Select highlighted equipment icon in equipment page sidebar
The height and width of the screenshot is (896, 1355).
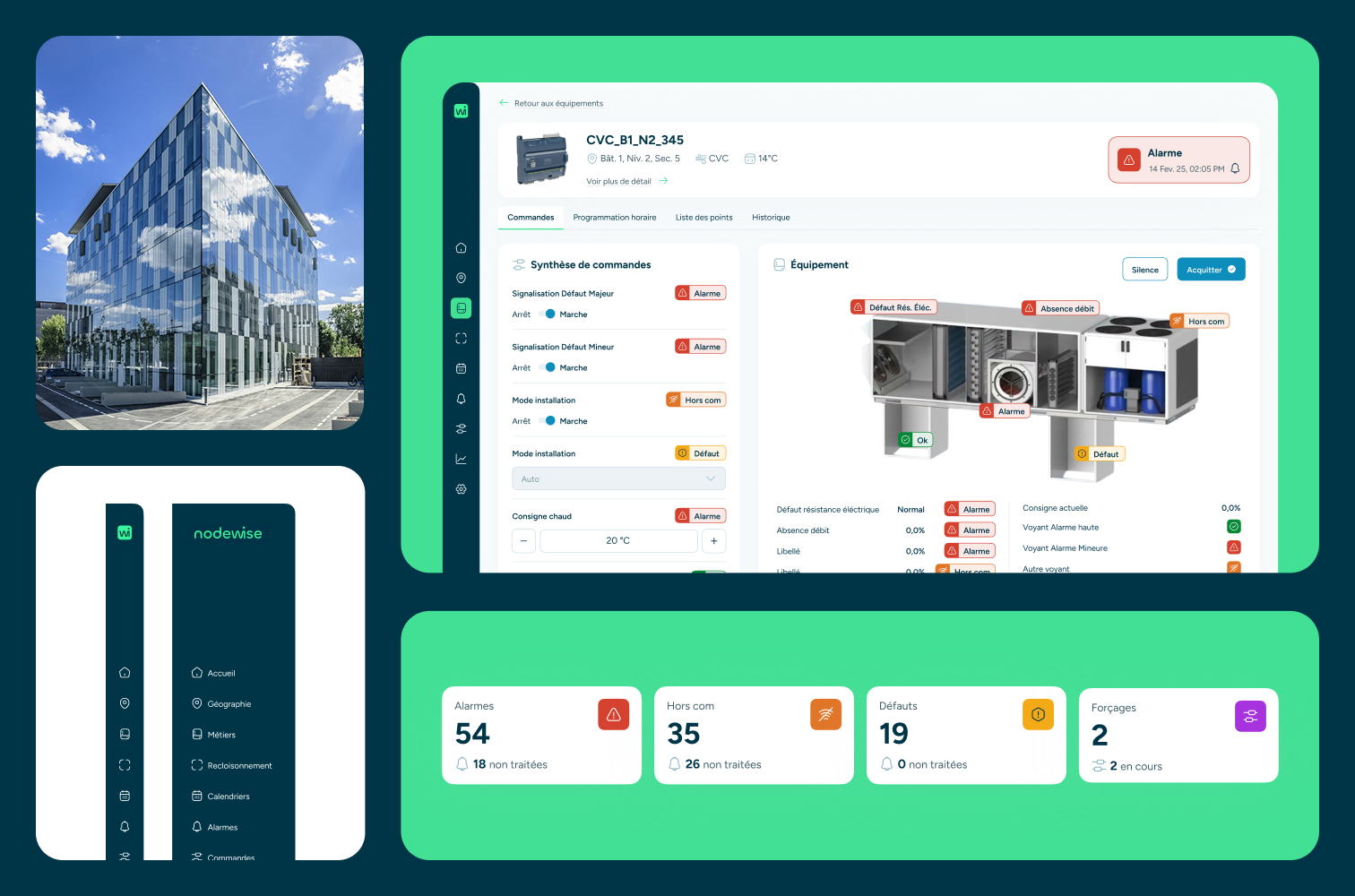point(461,308)
